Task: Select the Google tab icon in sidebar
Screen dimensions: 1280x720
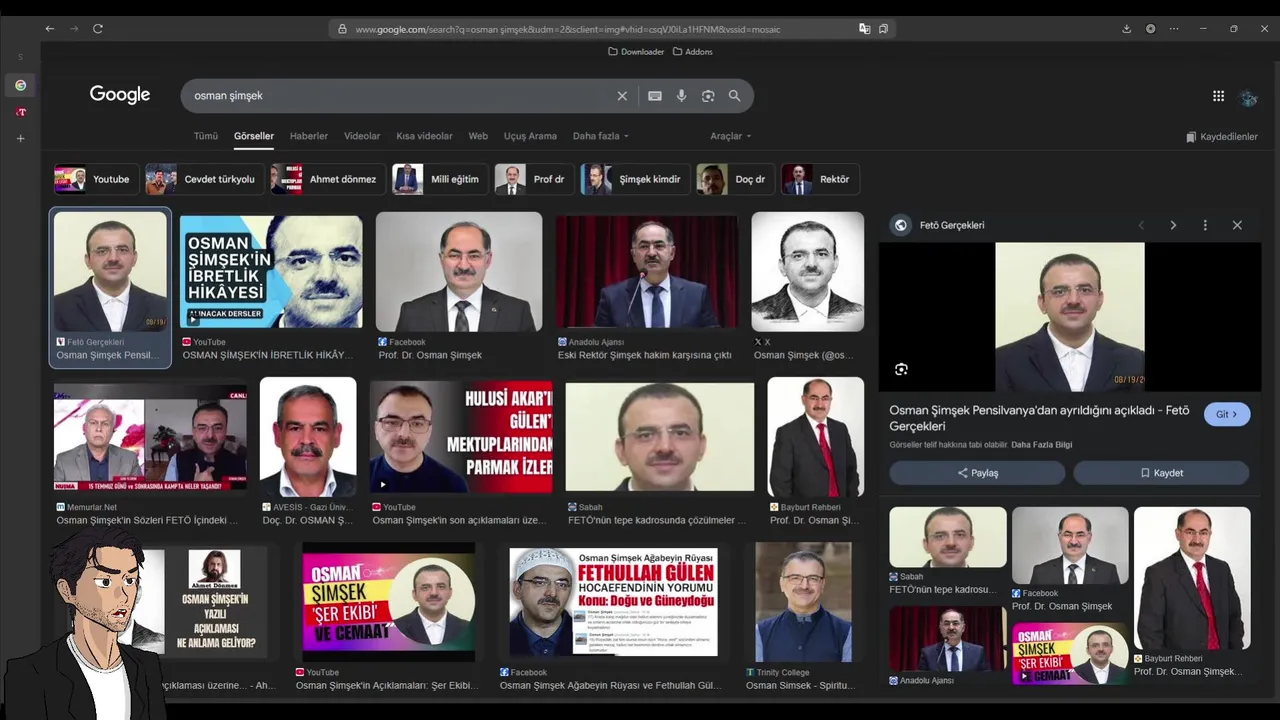Action: click(x=20, y=85)
